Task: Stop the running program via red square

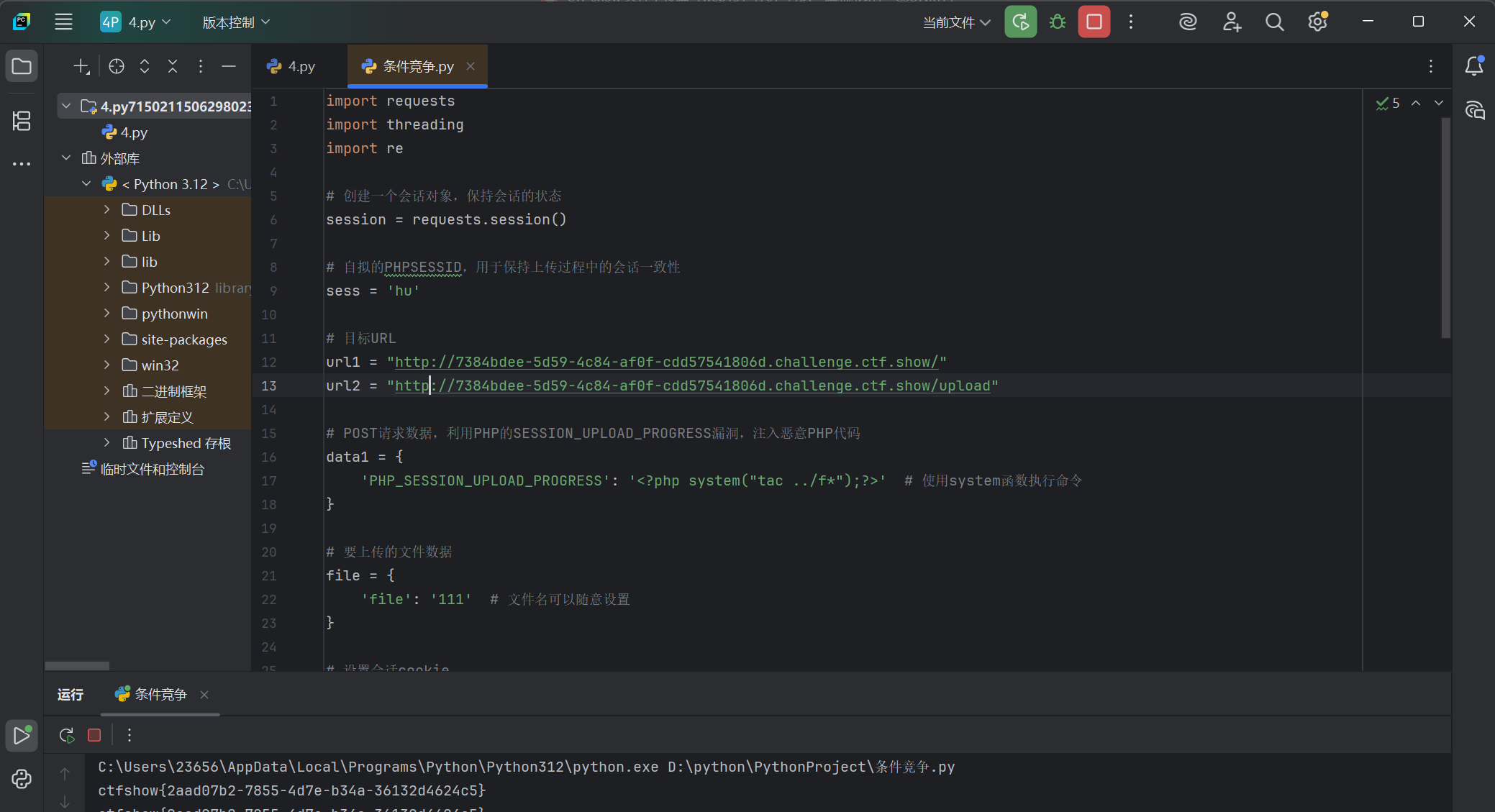Action: tap(1094, 22)
